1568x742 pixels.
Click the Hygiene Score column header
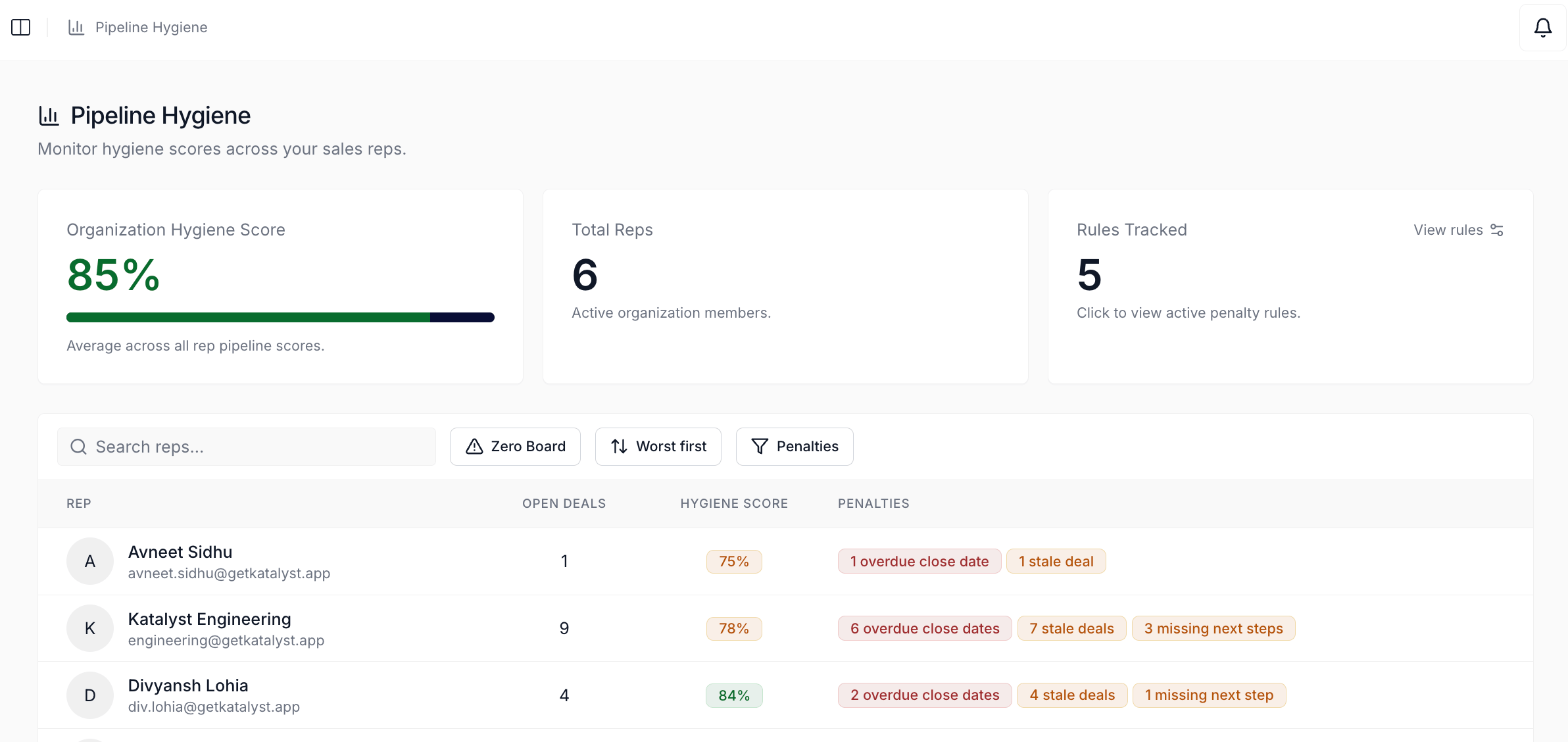pyautogui.click(x=734, y=503)
